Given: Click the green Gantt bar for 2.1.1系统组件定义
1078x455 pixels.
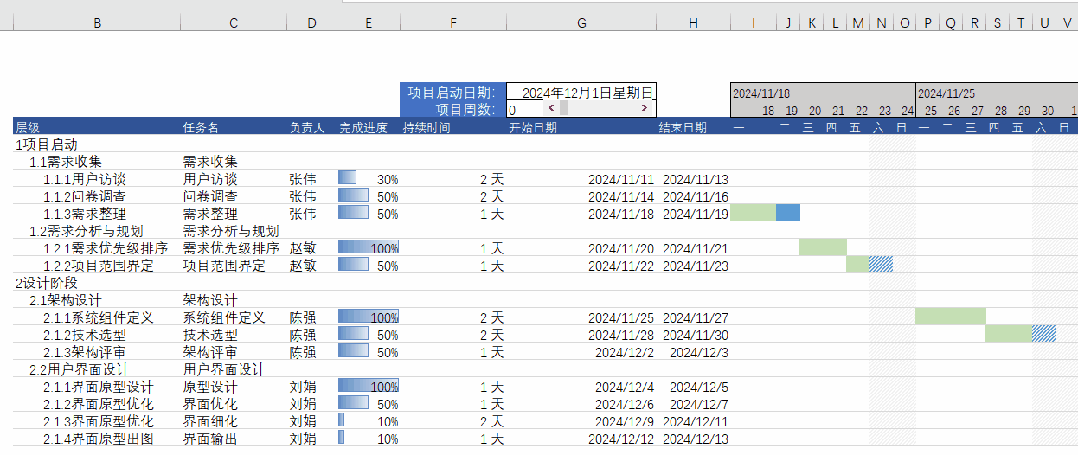Looking at the screenshot, I should click(x=950, y=317).
